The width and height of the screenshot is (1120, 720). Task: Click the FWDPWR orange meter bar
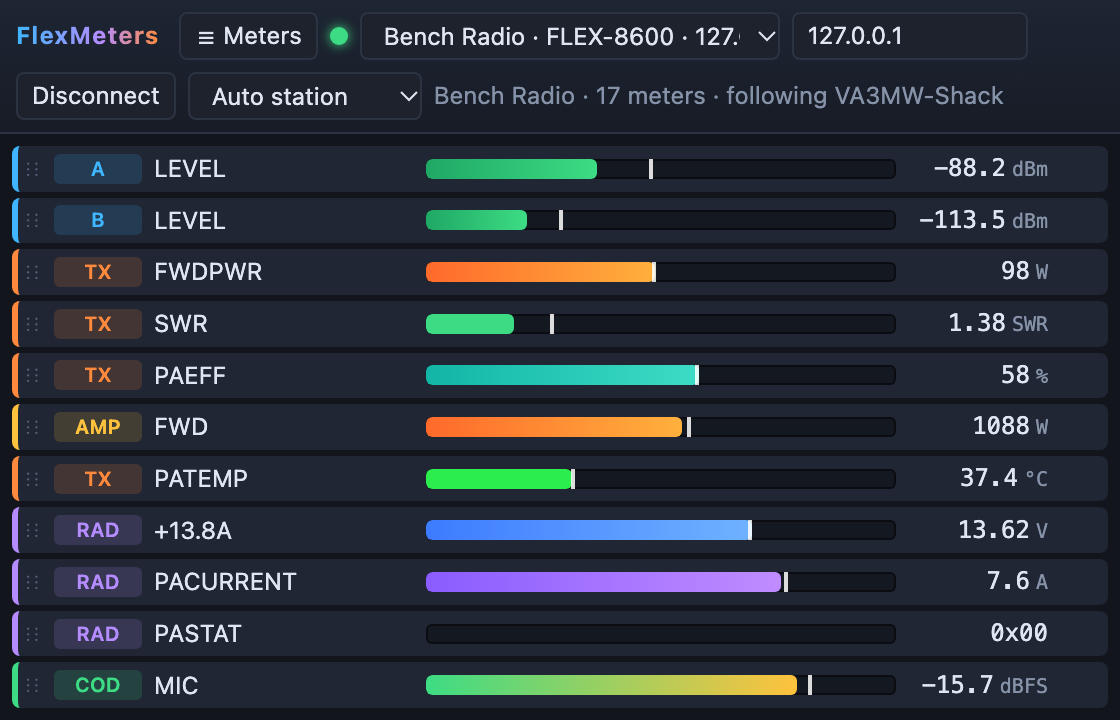click(x=661, y=272)
